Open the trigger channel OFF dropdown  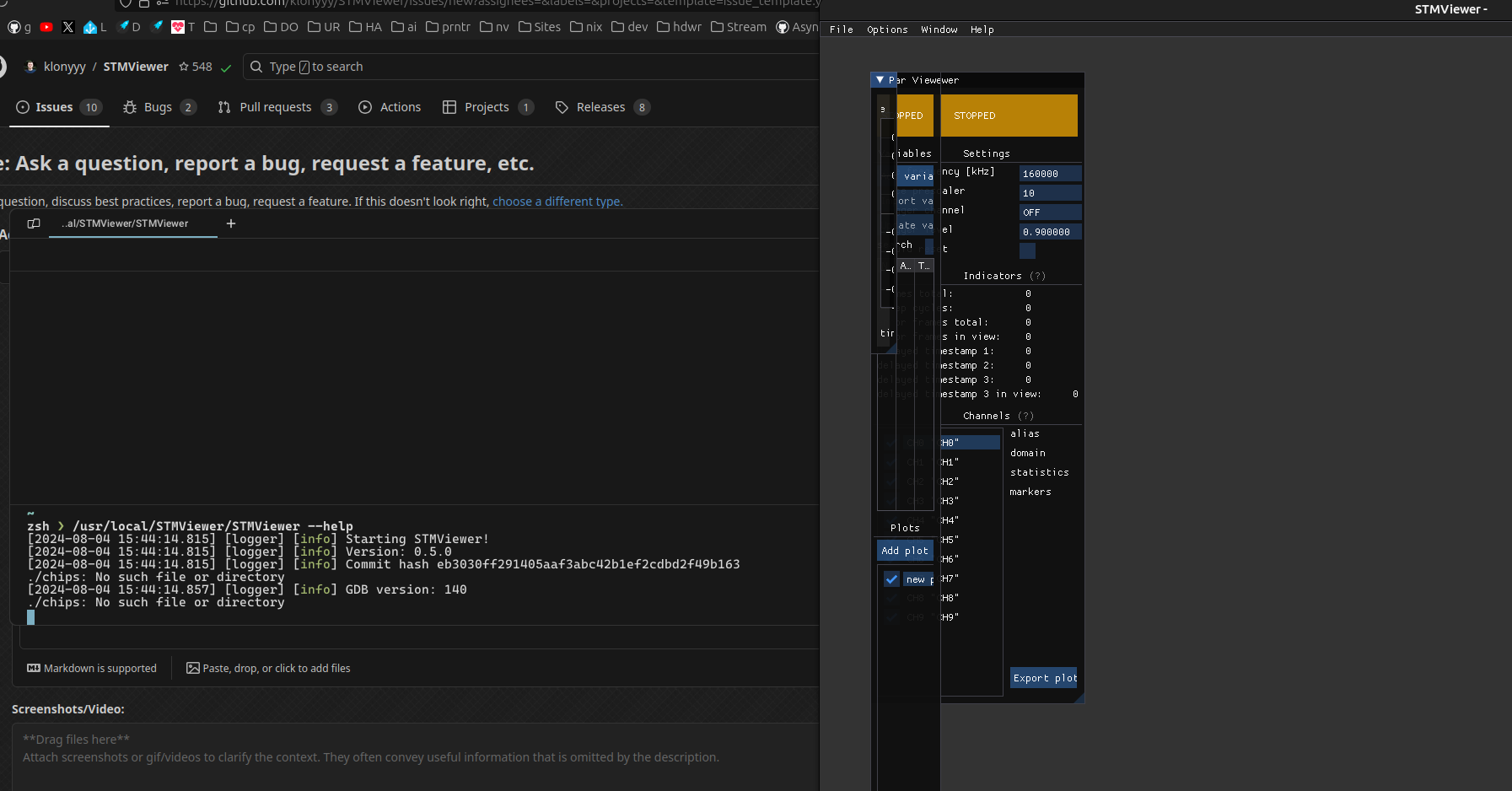[x=1050, y=213]
